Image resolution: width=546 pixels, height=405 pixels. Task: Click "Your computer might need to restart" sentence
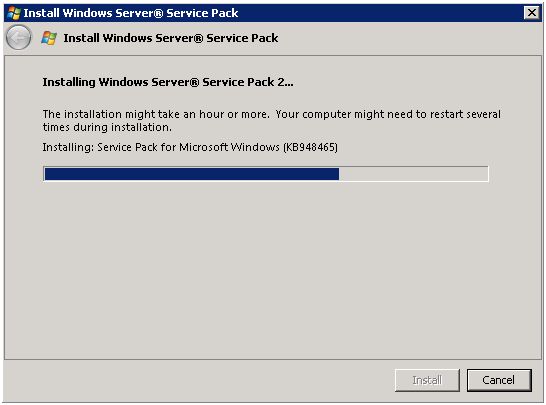click(x=388, y=114)
